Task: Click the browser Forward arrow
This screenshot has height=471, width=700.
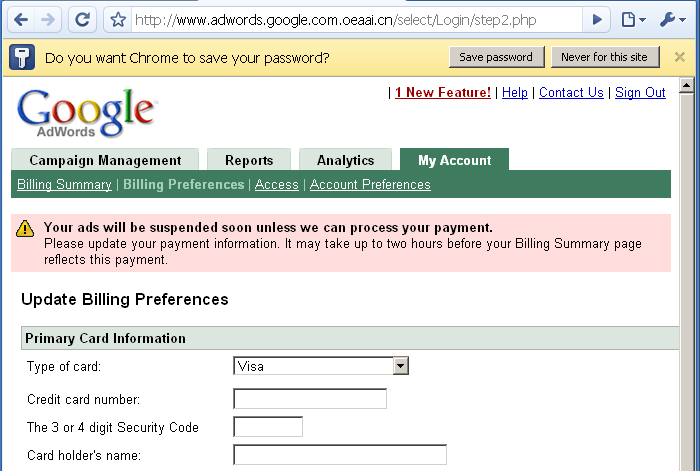Action: [x=48, y=19]
